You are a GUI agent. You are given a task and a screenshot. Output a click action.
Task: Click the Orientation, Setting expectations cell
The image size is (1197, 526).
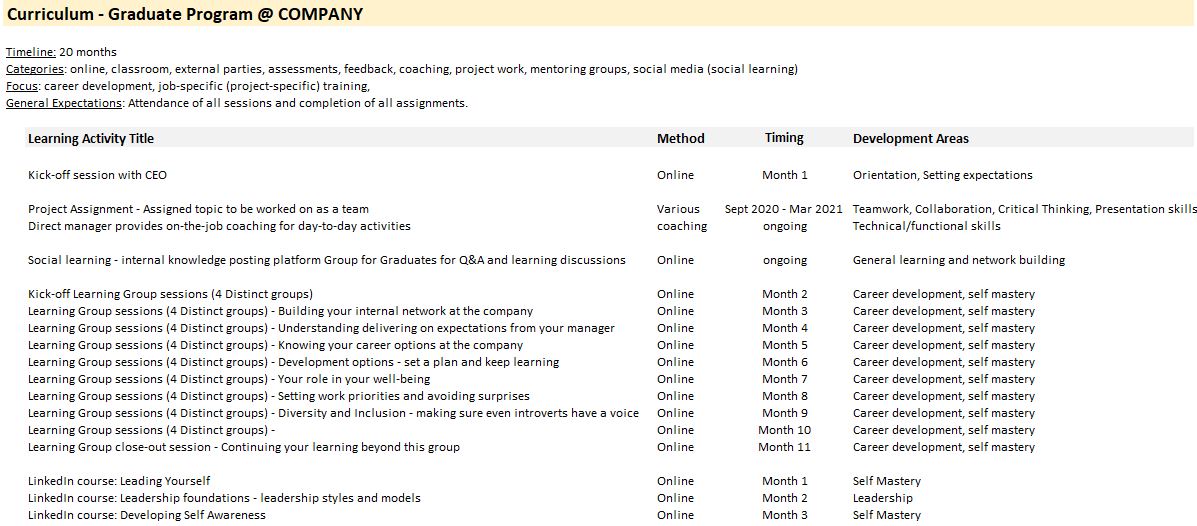(x=942, y=175)
